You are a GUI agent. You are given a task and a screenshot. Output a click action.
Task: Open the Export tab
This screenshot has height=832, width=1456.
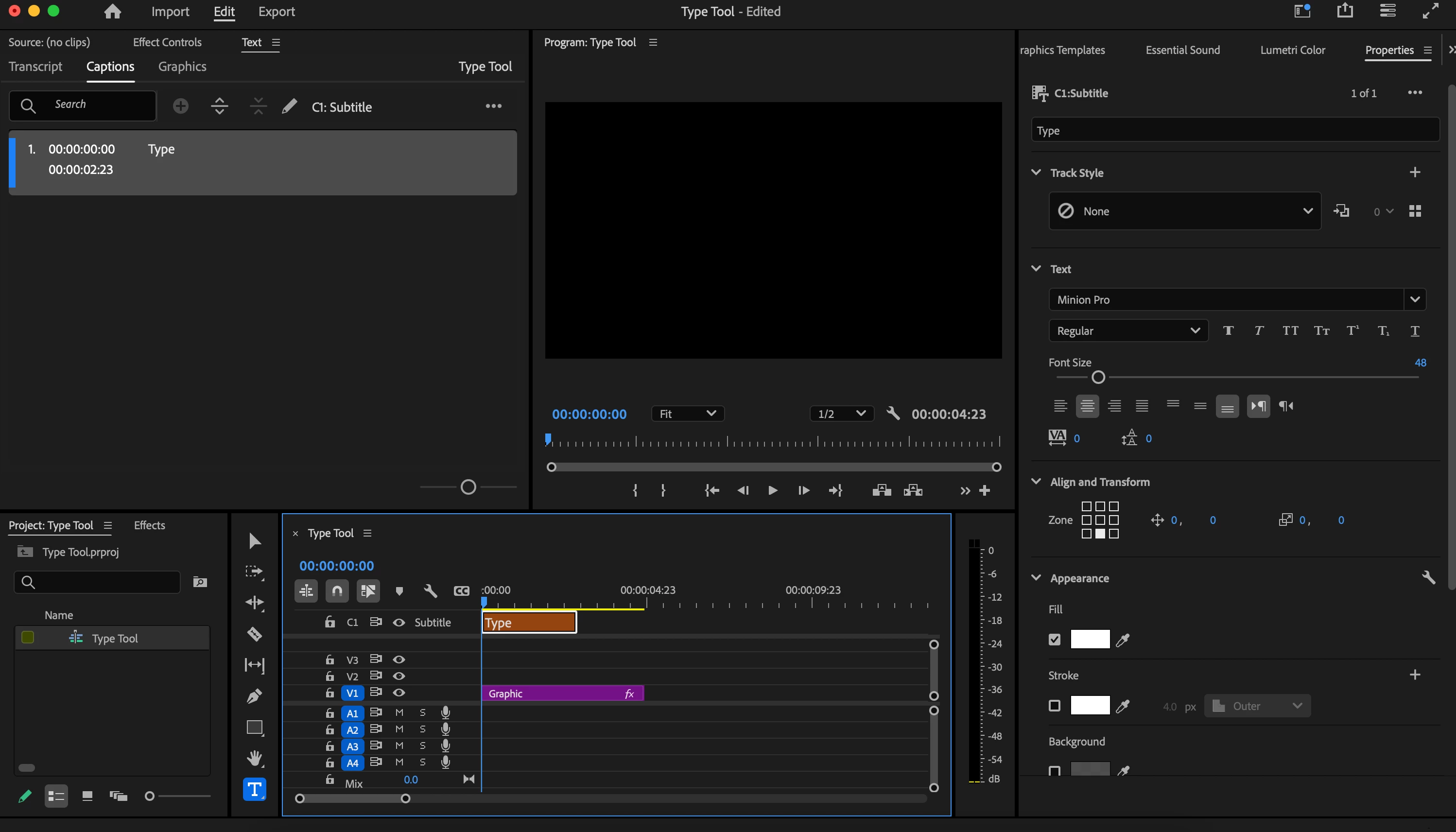click(276, 12)
